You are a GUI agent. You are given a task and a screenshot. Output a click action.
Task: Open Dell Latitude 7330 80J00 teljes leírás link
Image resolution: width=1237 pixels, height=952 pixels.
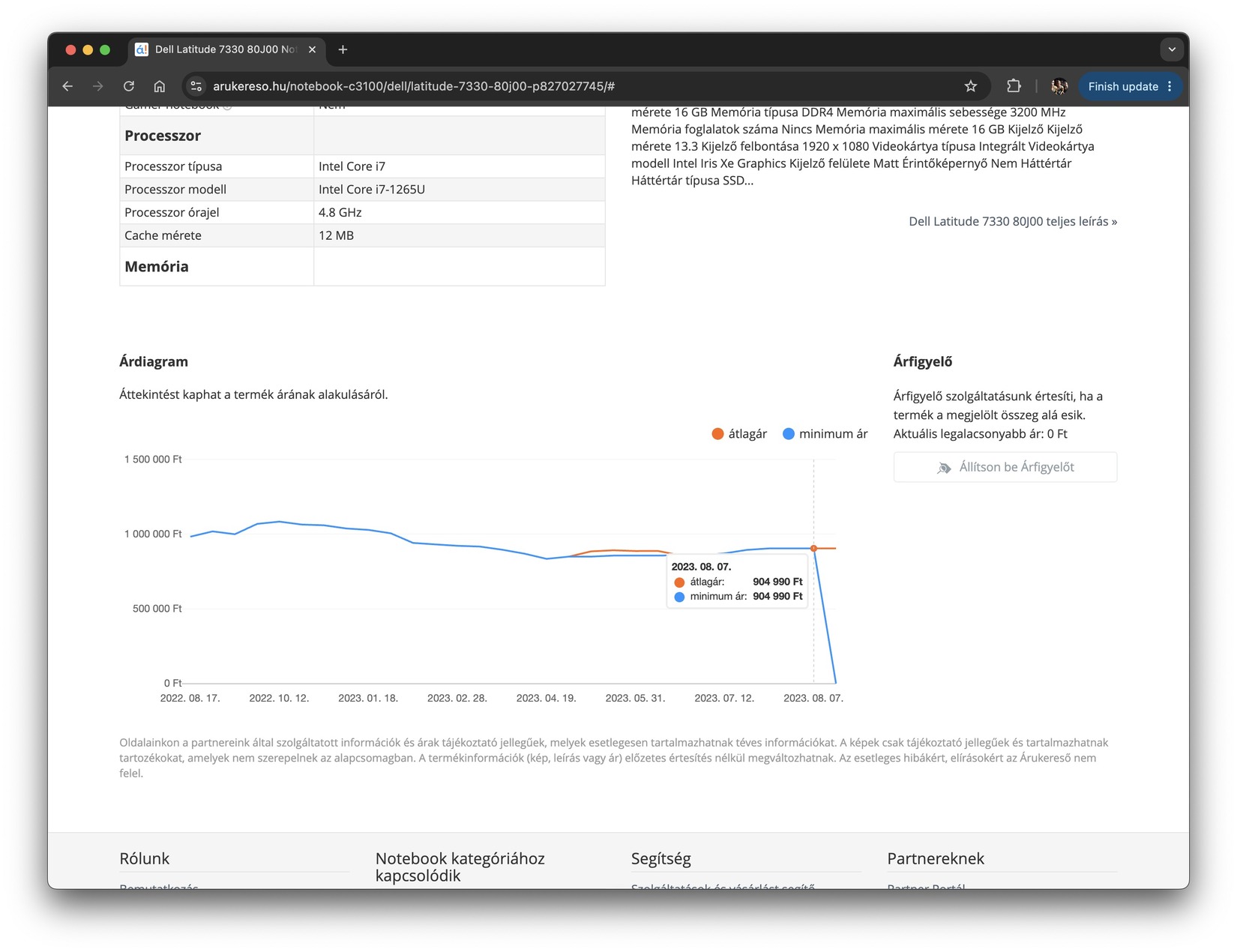click(x=1013, y=221)
